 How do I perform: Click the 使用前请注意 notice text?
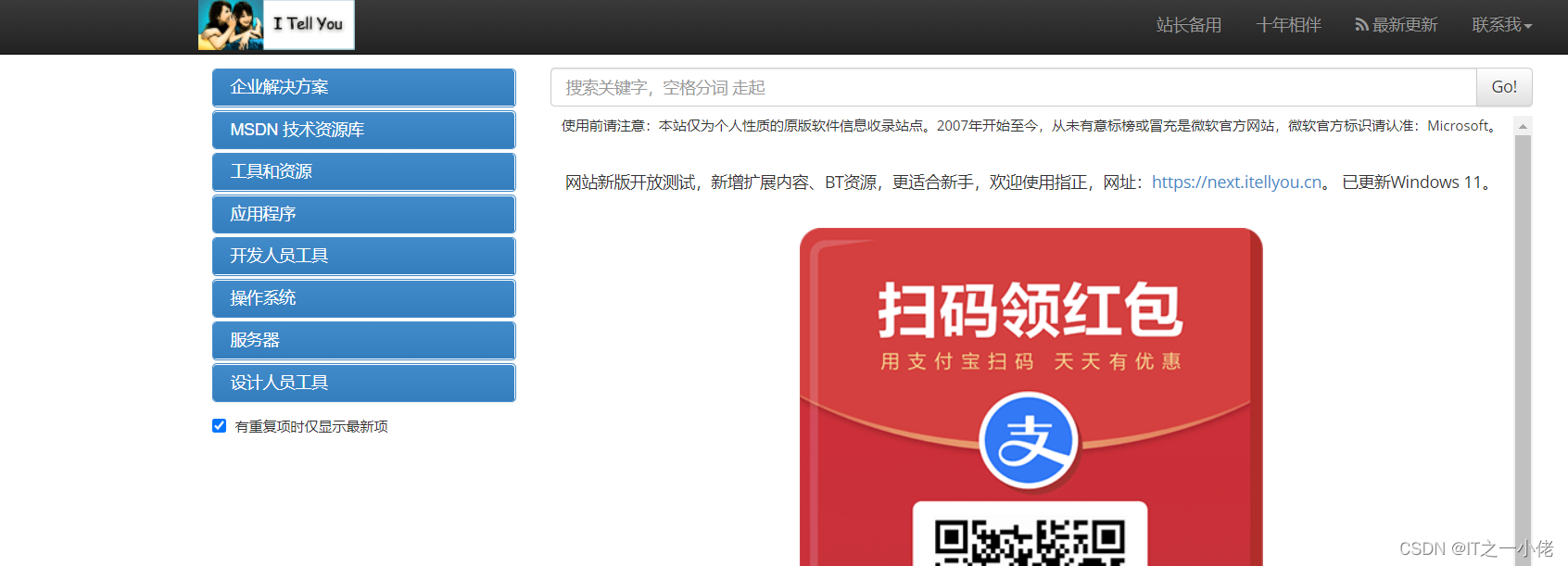(x=1031, y=126)
